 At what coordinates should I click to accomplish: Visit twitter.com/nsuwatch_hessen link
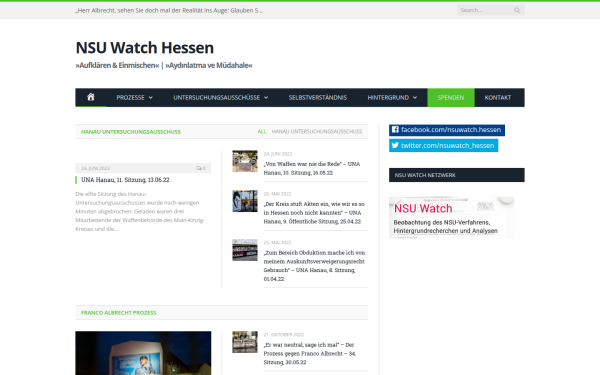[443, 145]
